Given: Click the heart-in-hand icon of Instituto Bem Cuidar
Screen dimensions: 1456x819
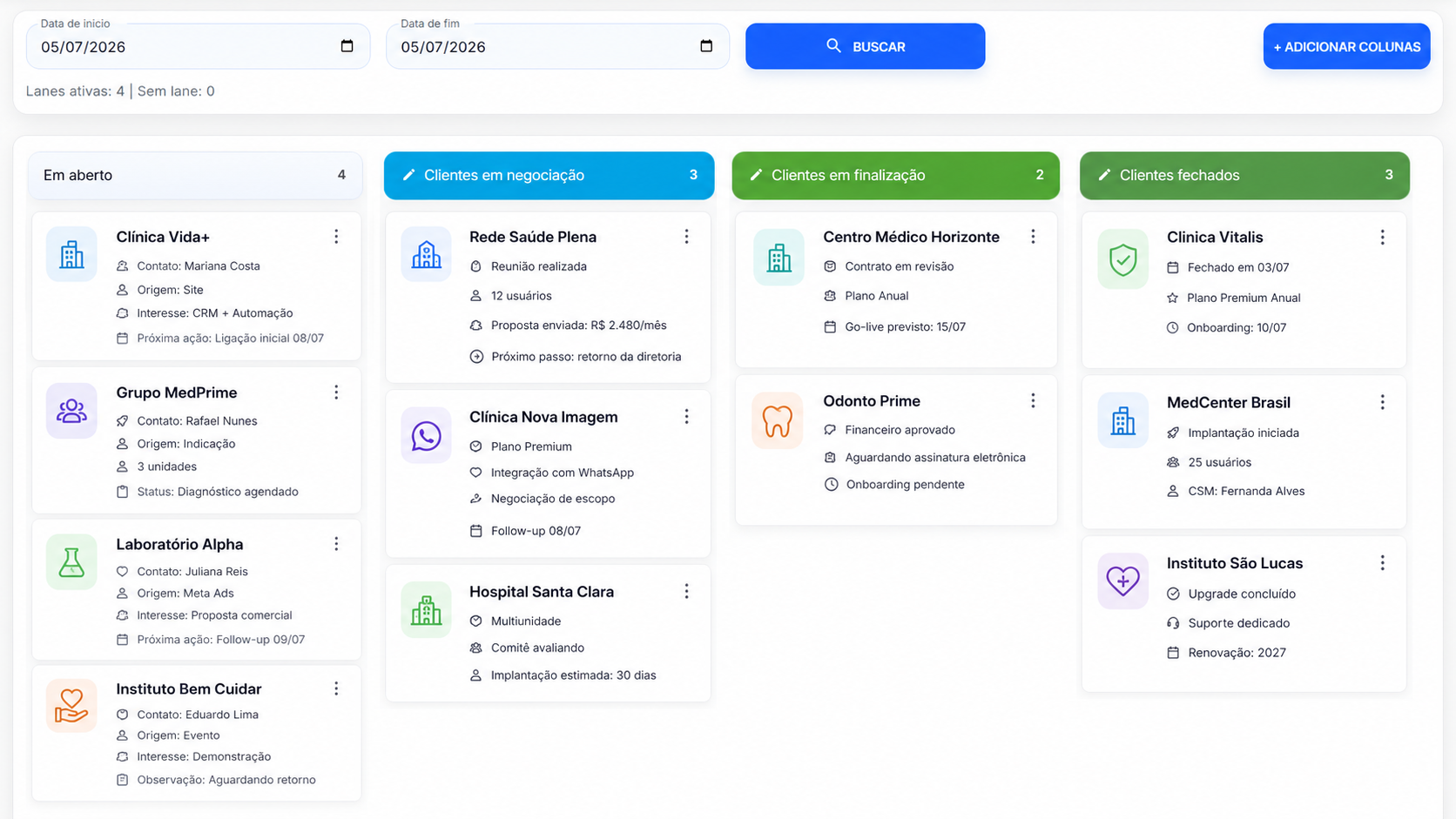Looking at the screenshot, I should (x=71, y=706).
